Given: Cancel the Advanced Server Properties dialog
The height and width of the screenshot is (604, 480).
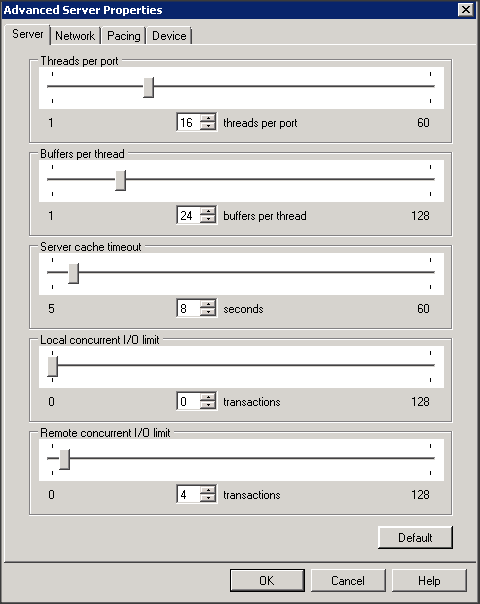Looking at the screenshot, I should click(348, 581).
